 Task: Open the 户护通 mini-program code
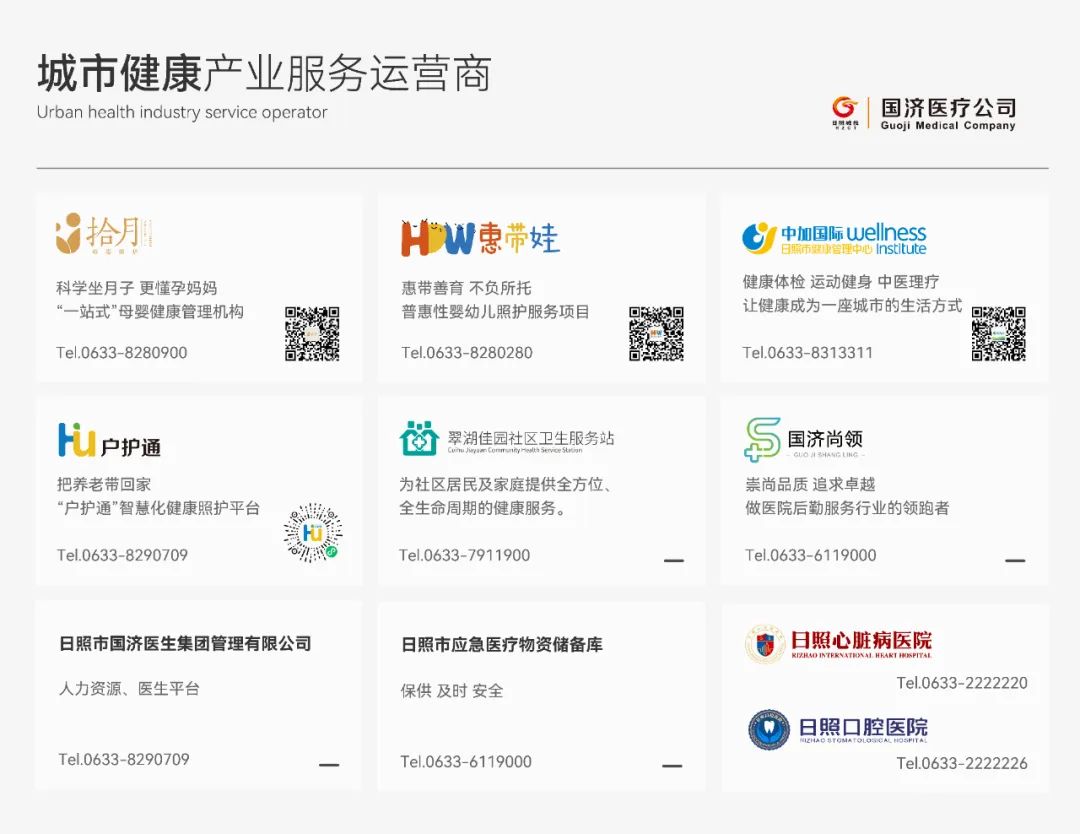pyautogui.click(x=313, y=532)
